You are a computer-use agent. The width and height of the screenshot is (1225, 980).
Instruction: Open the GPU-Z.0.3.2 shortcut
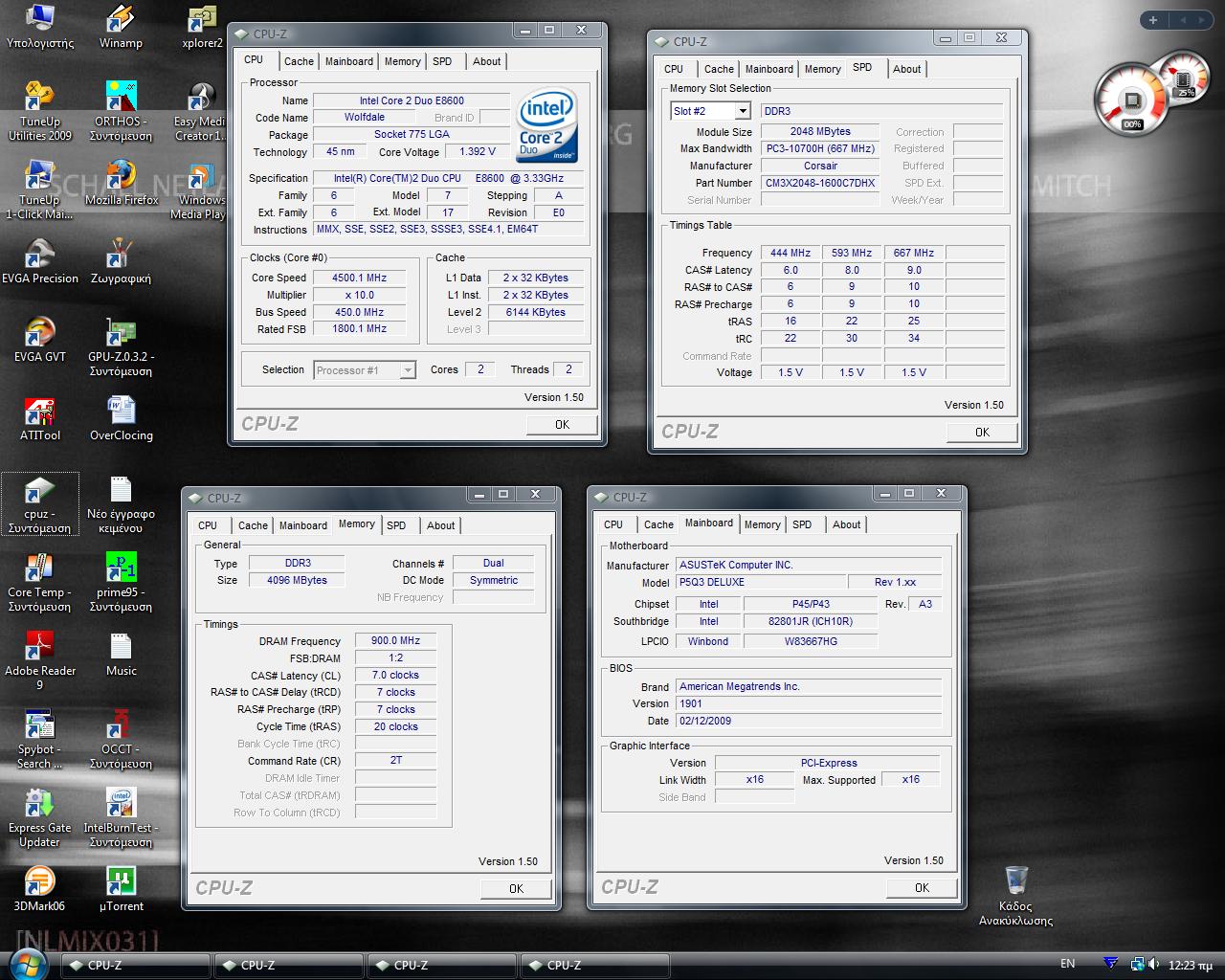pos(121,346)
